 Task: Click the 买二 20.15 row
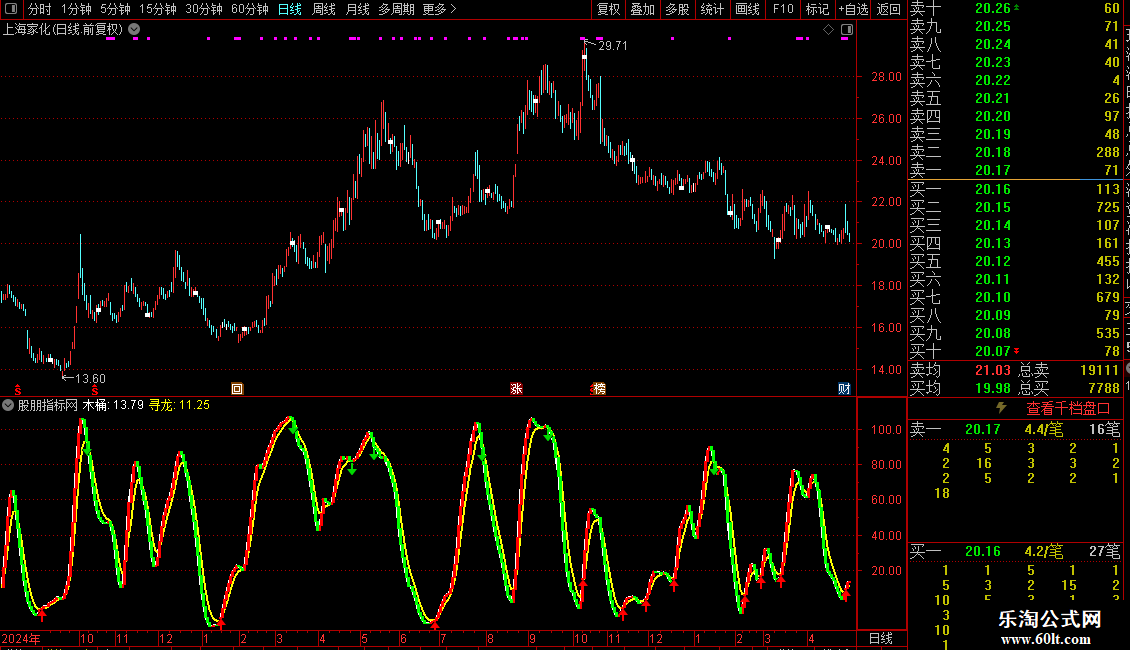pos(1015,207)
